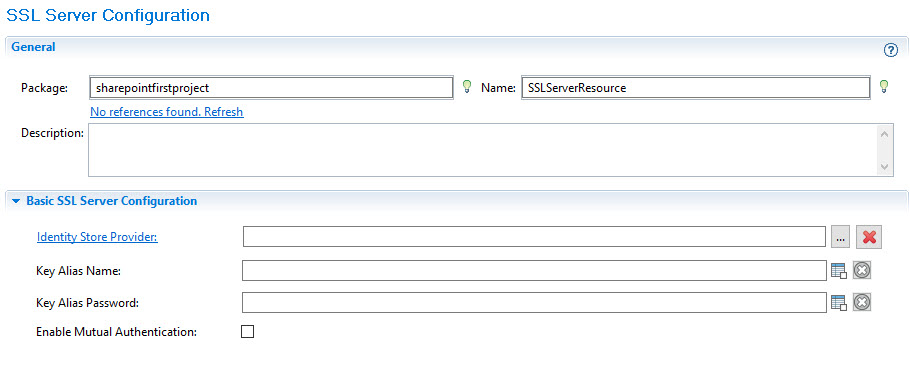Open the Identity Store Provider link
This screenshot has height=384, width=910.
point(97,237)
